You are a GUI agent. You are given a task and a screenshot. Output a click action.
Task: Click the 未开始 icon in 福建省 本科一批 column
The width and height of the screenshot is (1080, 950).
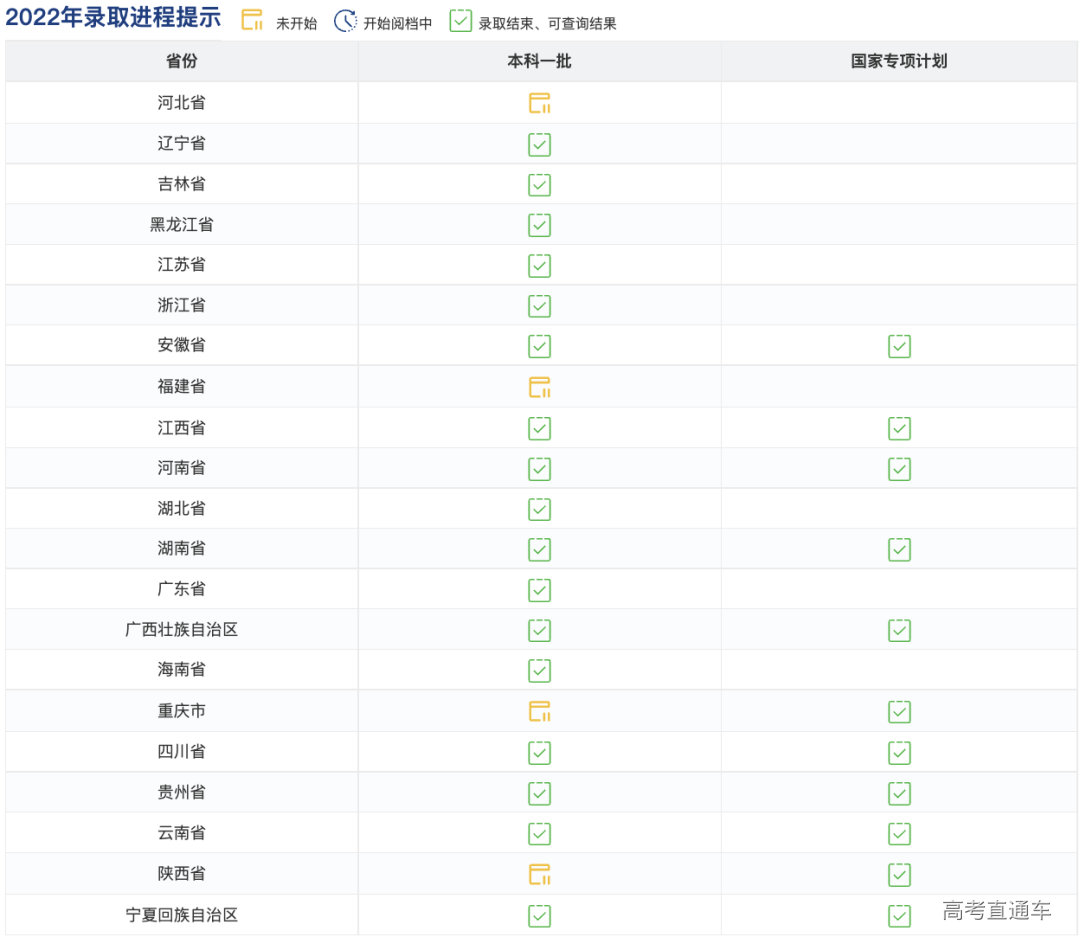[539, 387]
